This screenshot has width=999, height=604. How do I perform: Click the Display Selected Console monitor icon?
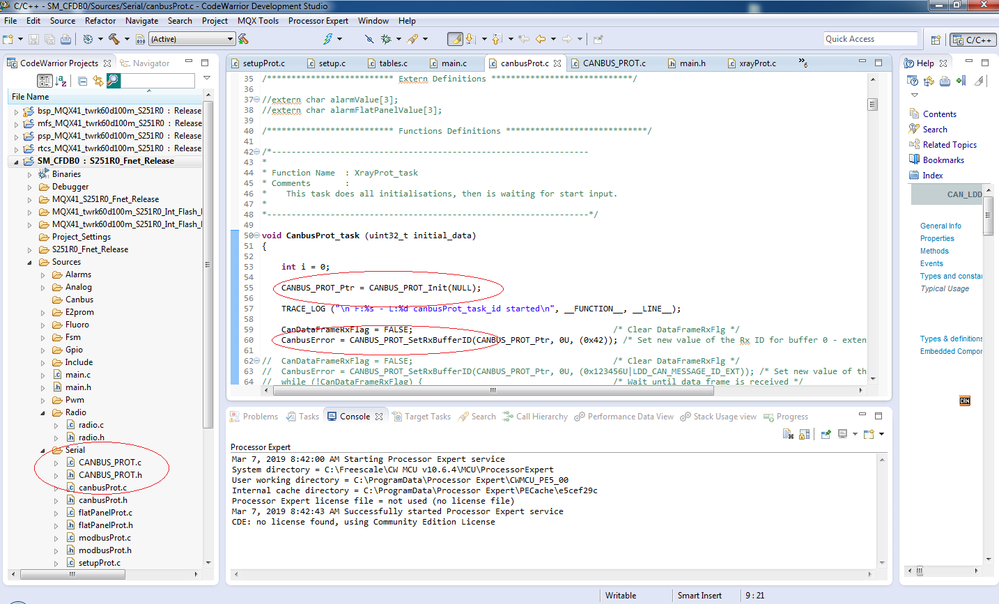click(842, 434)
